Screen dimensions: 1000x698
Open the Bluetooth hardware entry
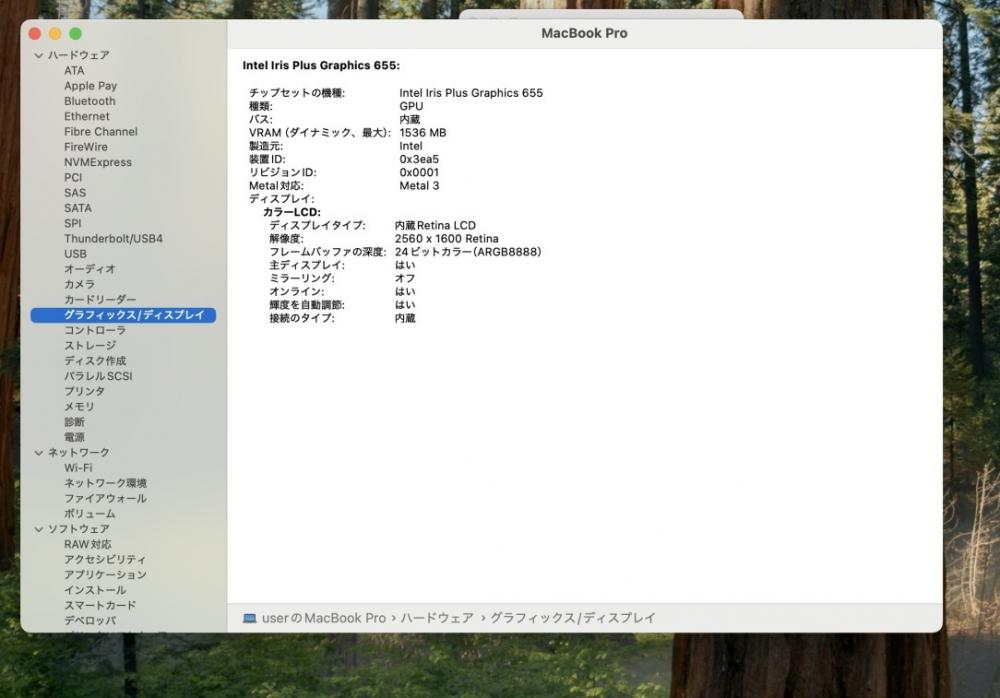[90, 101]
